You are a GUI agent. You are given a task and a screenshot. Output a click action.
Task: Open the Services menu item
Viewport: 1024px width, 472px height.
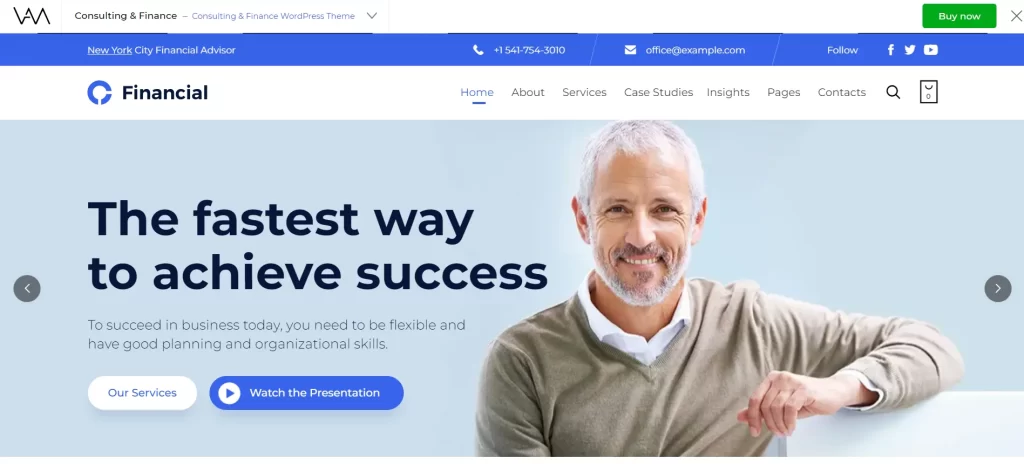click(x=584, y=92)
